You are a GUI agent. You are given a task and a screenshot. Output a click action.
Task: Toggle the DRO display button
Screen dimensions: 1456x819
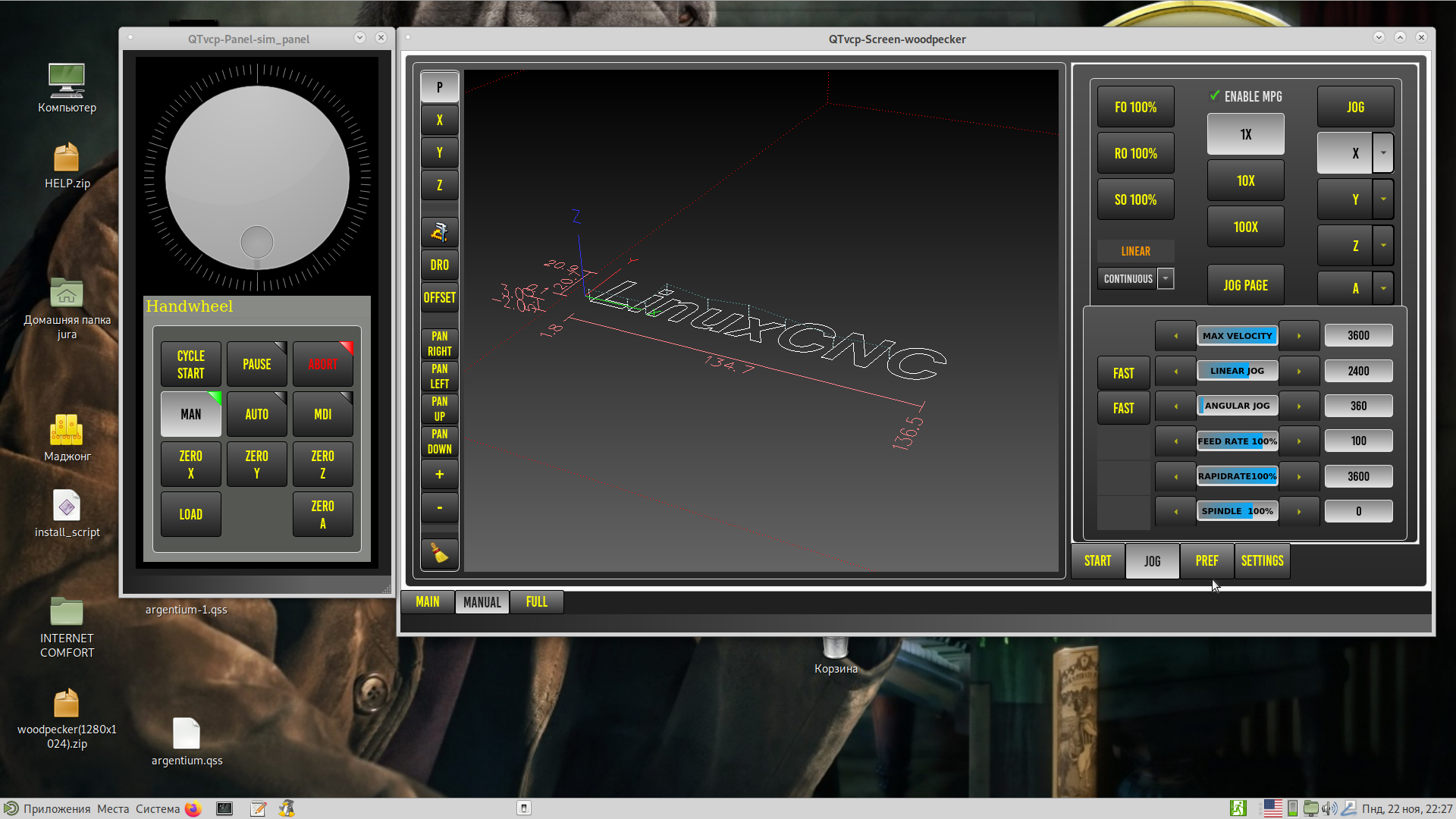[439, 265]
